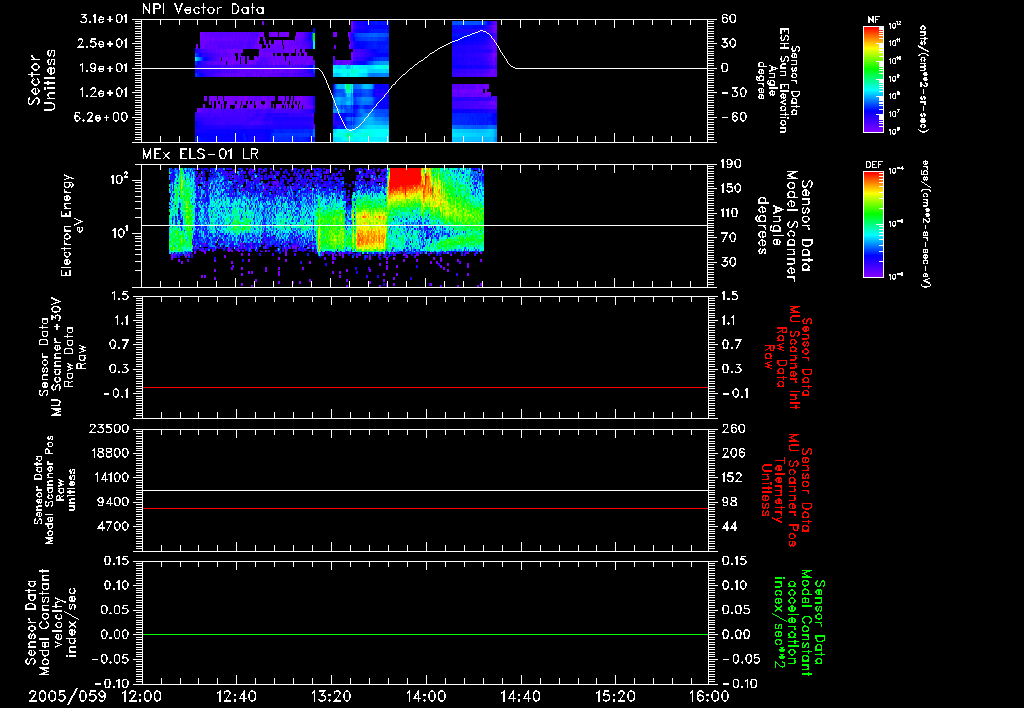Click the DEF energy flux color bar
Viewport: 1024px width, 708px height.
tap(874, 224)
